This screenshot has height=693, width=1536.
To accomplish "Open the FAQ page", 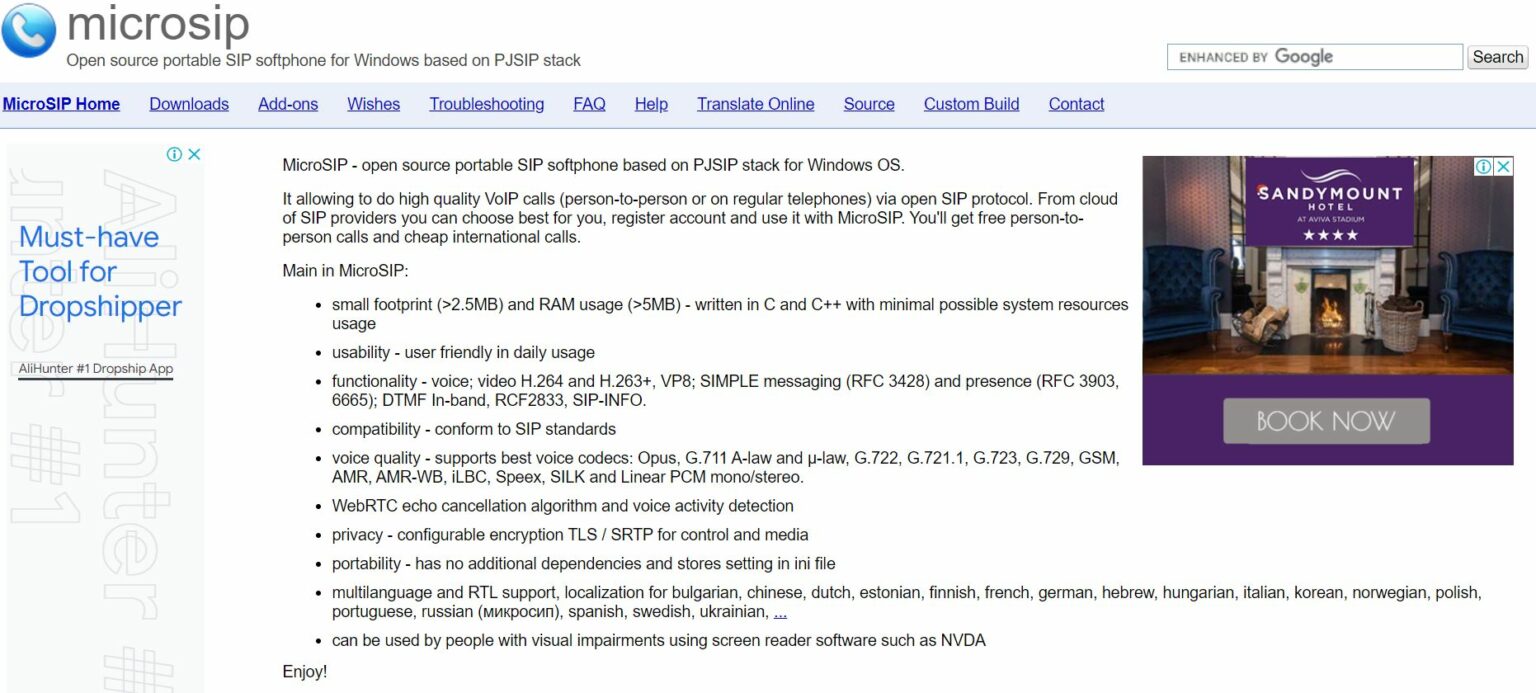I will point(589,104).
